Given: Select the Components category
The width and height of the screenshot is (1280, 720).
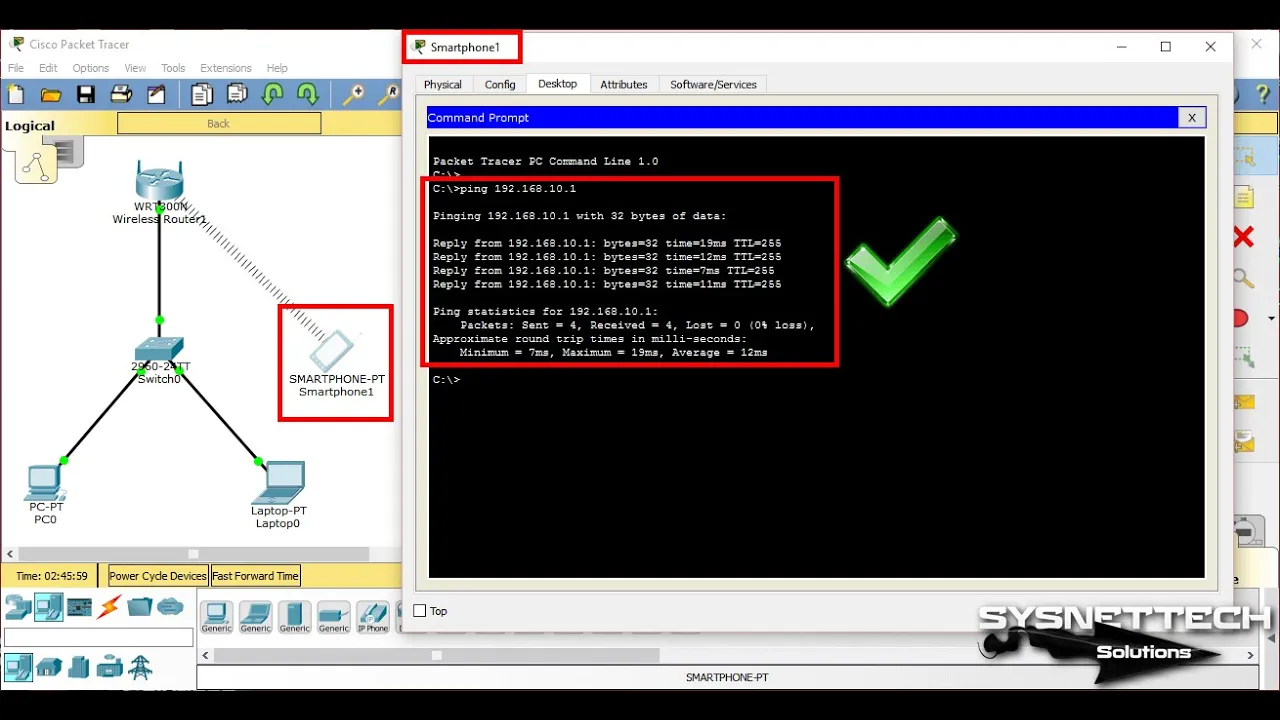Looking at the screenshot, I should (80, 606).
